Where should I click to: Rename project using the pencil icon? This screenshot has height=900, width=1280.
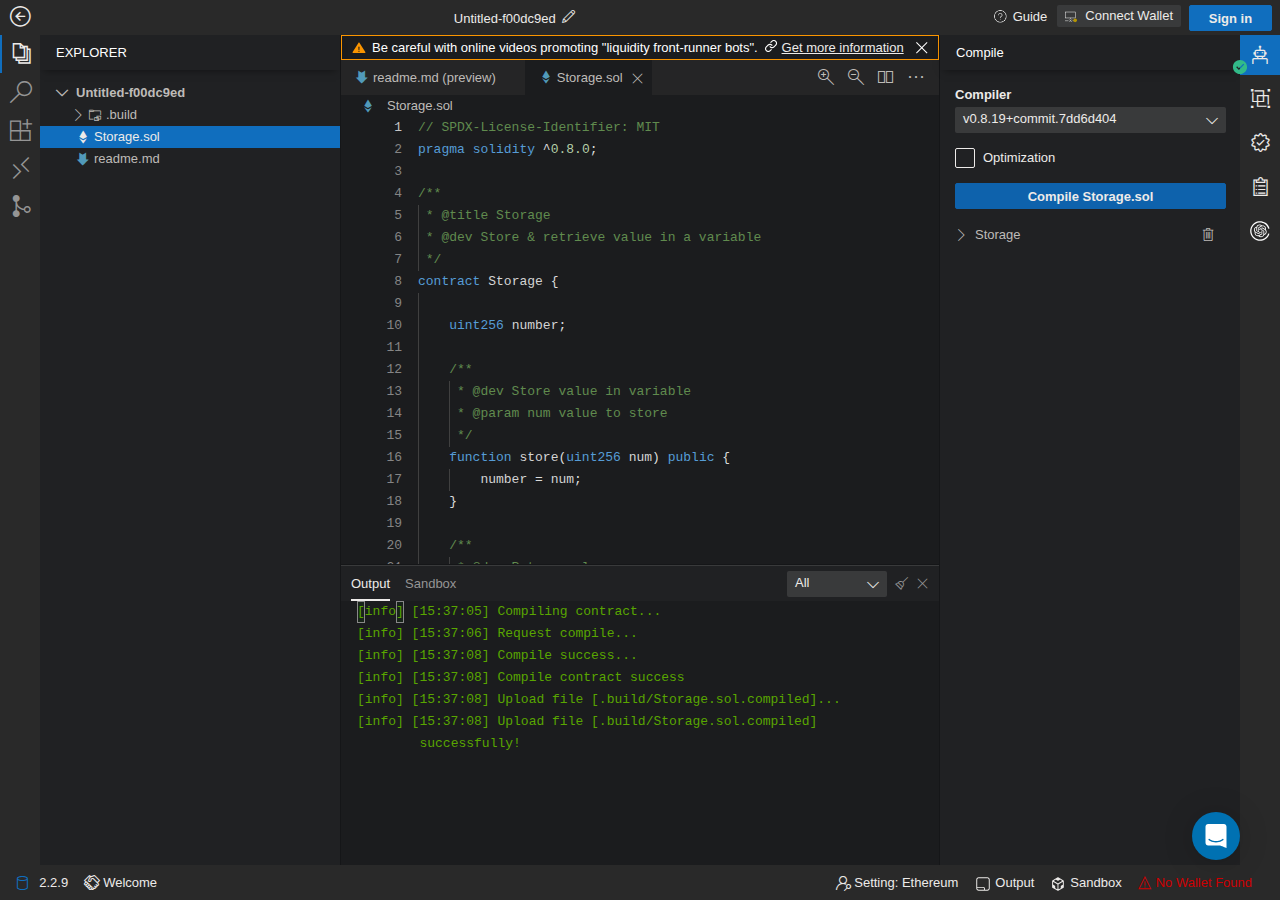(569, 17)
